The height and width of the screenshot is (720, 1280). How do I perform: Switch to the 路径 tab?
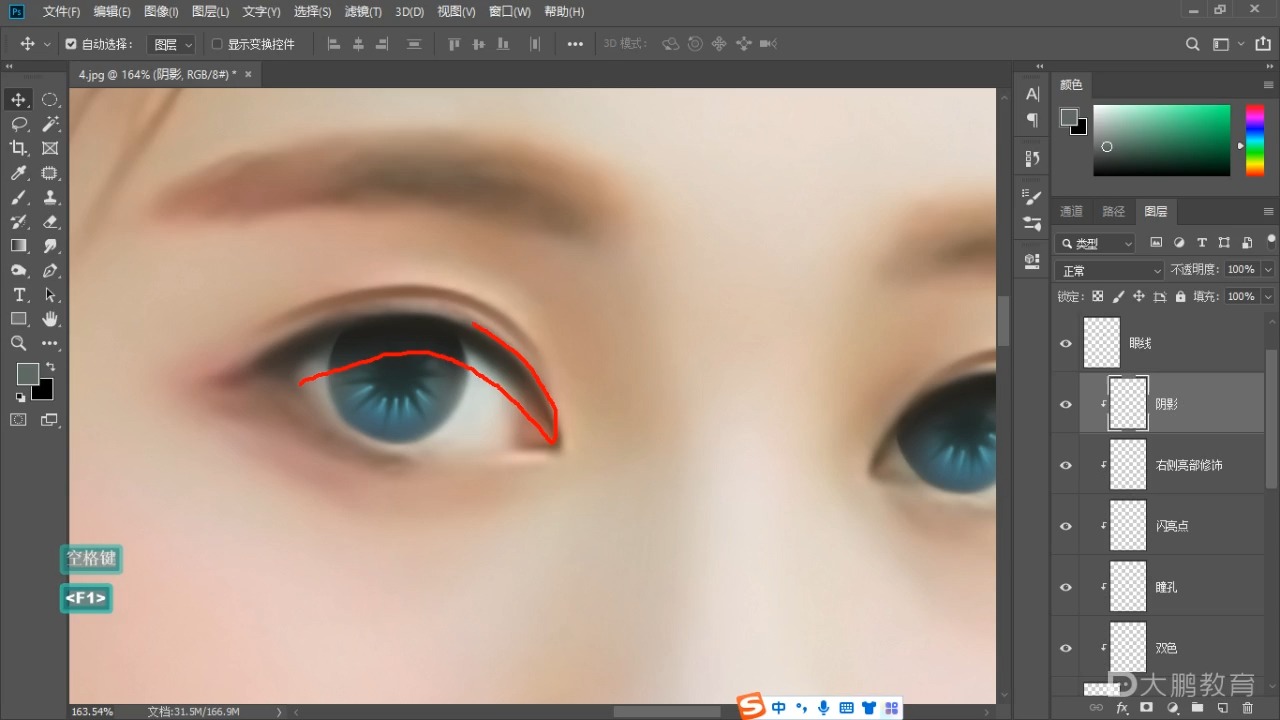1113,212
